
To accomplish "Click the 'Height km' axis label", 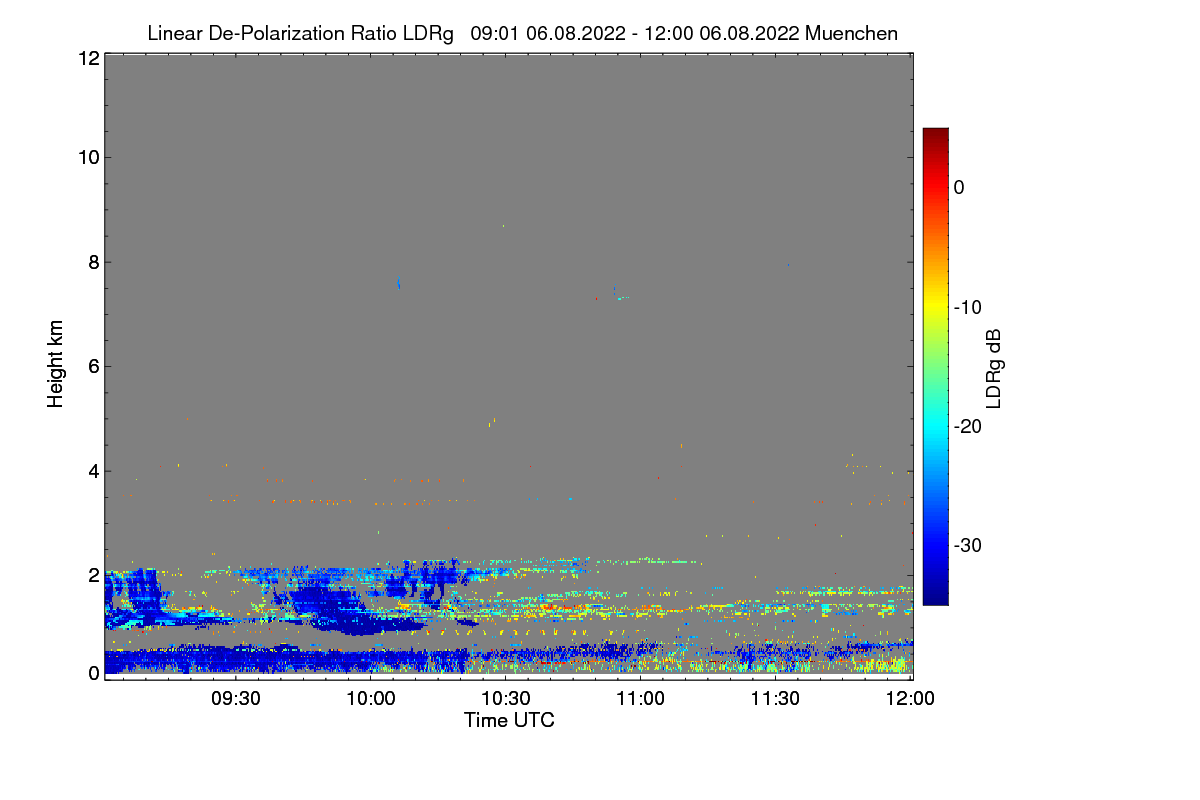I will click(56, 364).
